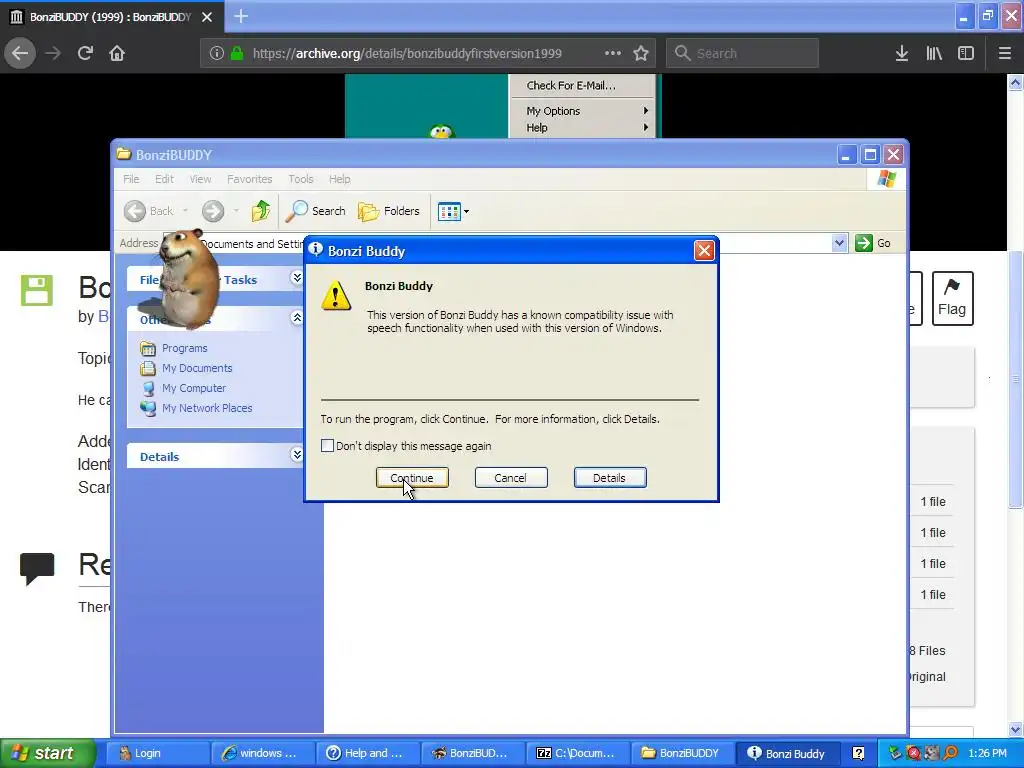Open View menu in BonziBUDDY explorer
This screenshot has height=768, width=1024.
click(200, 179)
